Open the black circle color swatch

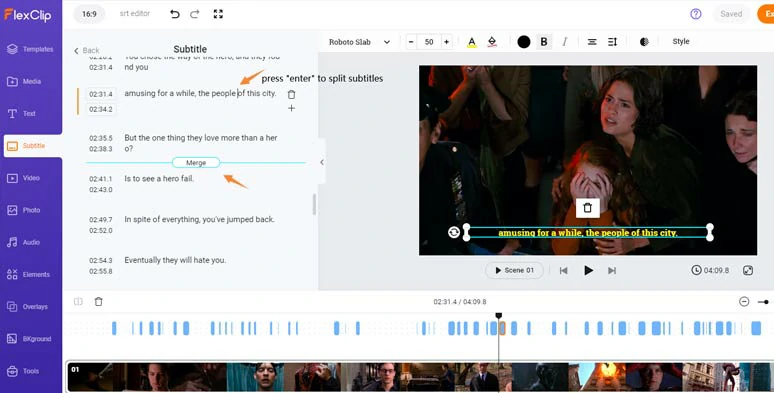coord(524,42)
